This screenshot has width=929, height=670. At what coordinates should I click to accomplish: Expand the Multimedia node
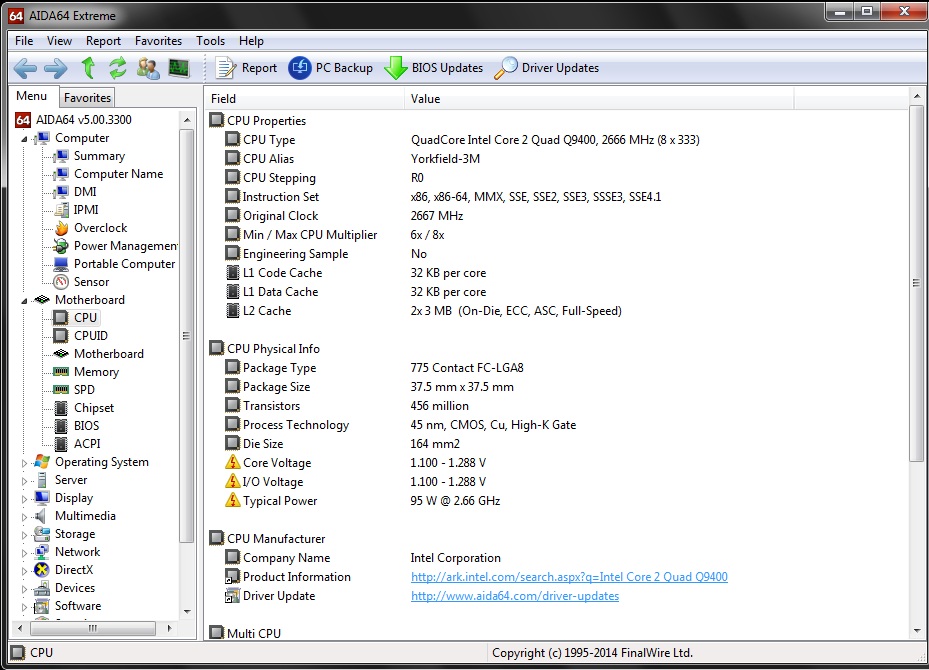(24, 517)
